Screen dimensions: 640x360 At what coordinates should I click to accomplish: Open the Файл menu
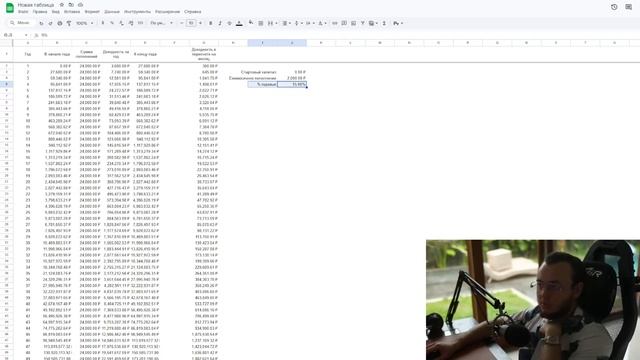coord(23,12)
